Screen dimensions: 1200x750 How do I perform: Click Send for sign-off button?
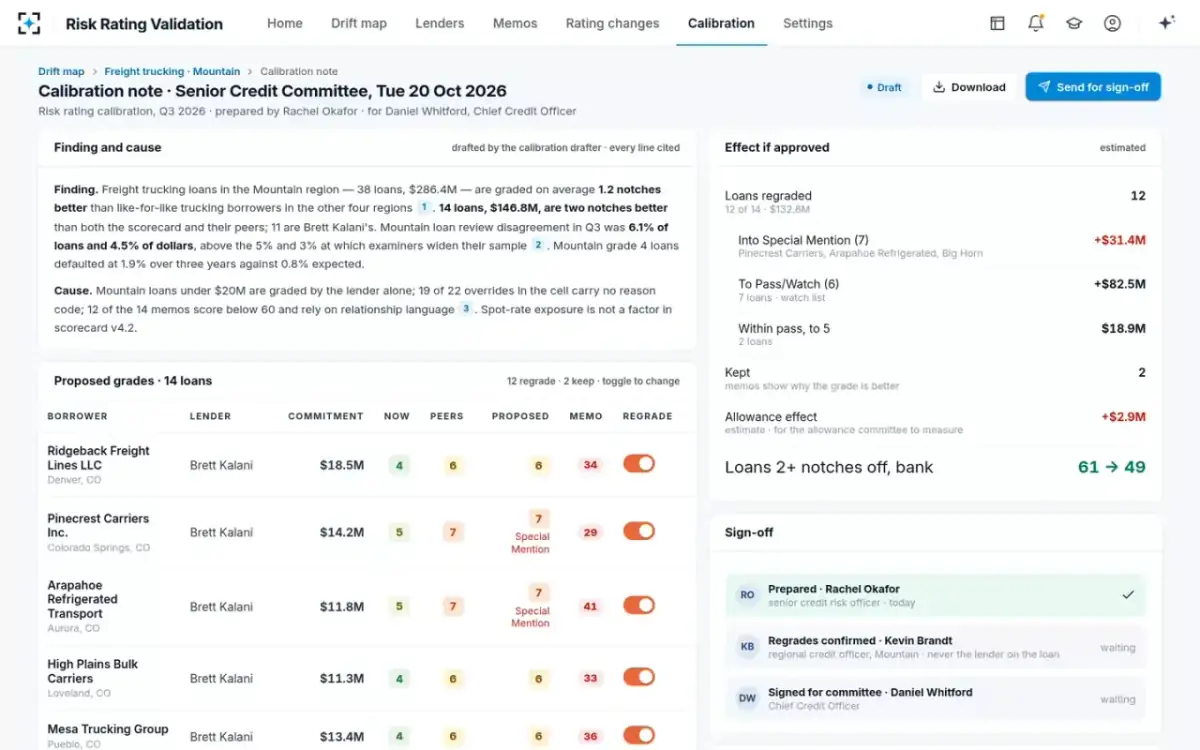1093,87
